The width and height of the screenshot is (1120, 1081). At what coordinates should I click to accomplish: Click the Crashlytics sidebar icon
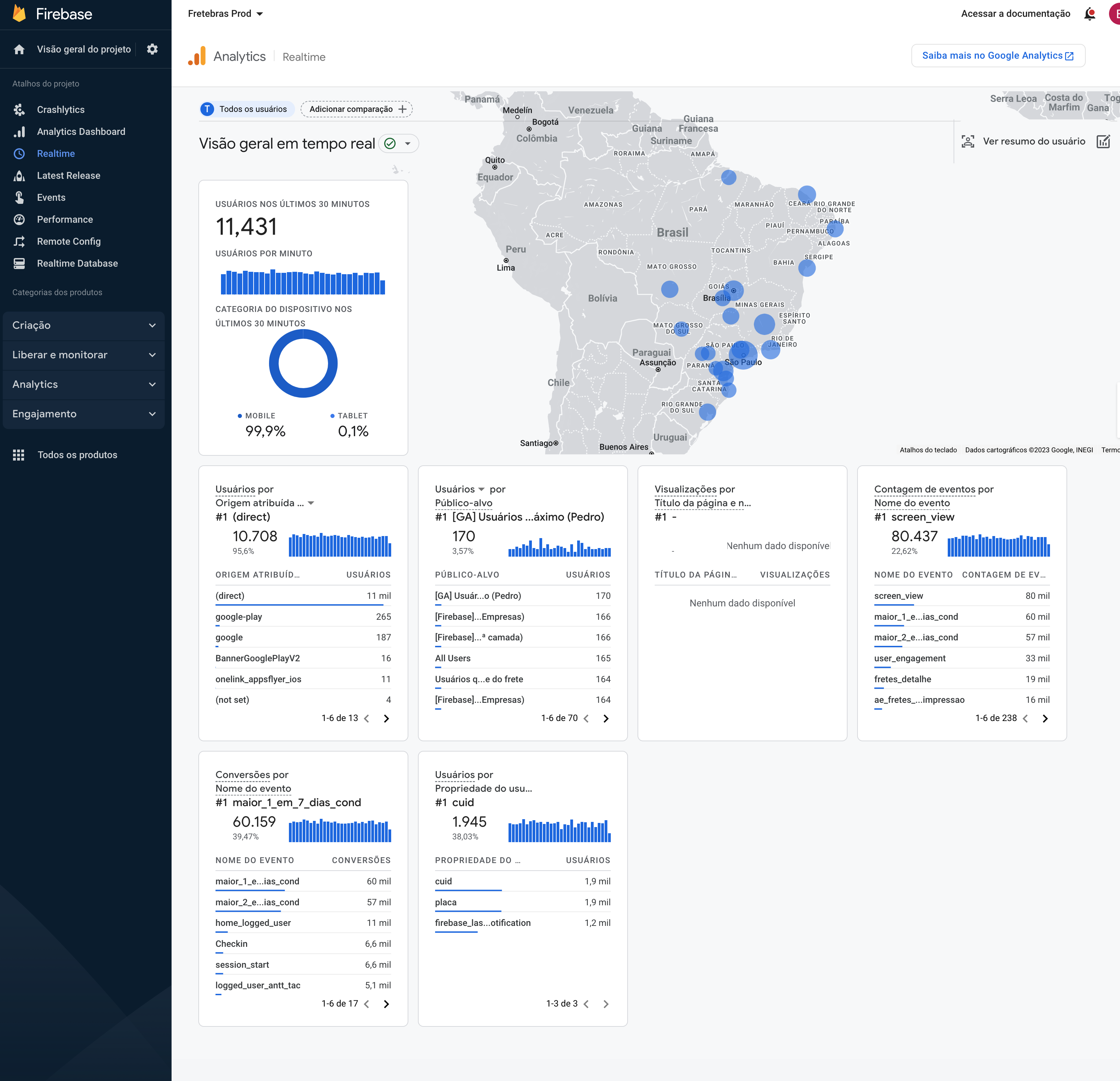coord(19,110)
